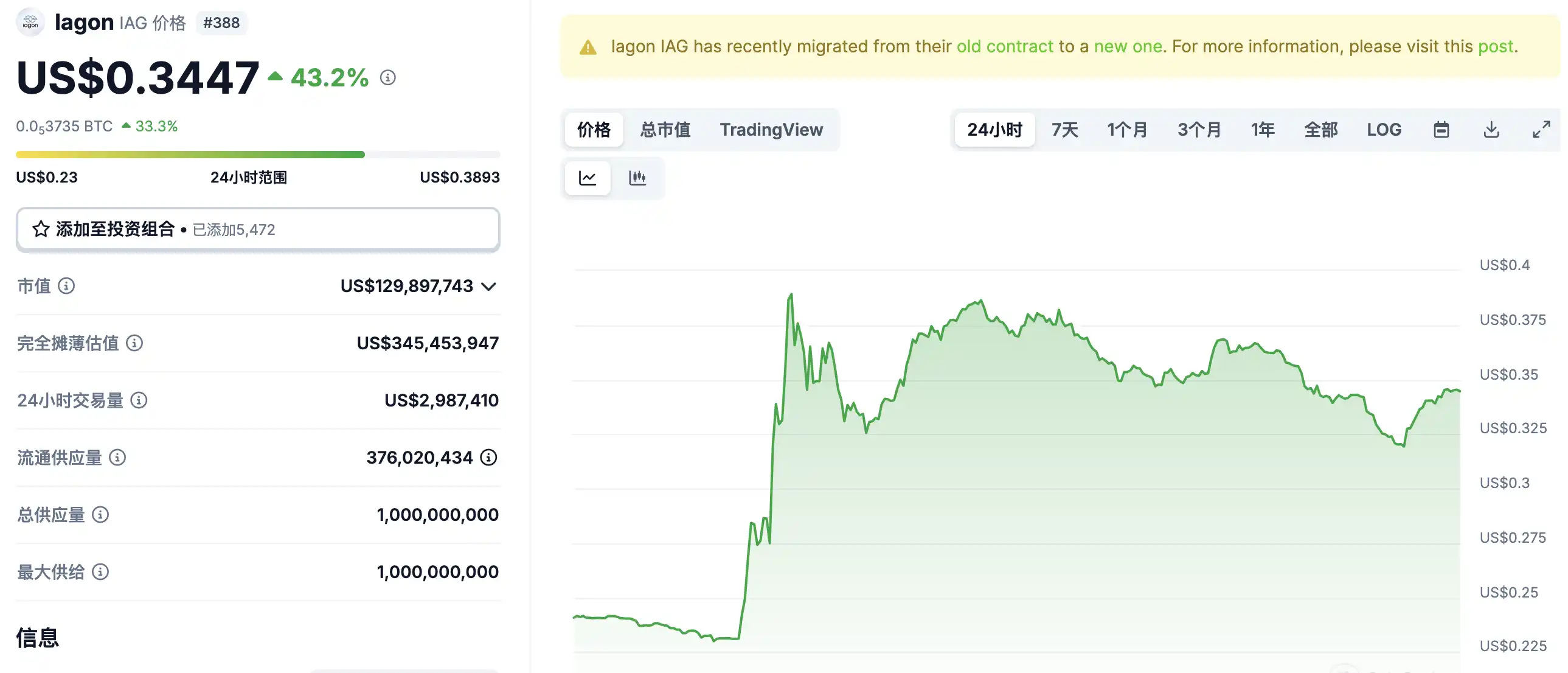Click the 添加至投资组合 button
1568x673 pixels.
(x=257, y=229)
